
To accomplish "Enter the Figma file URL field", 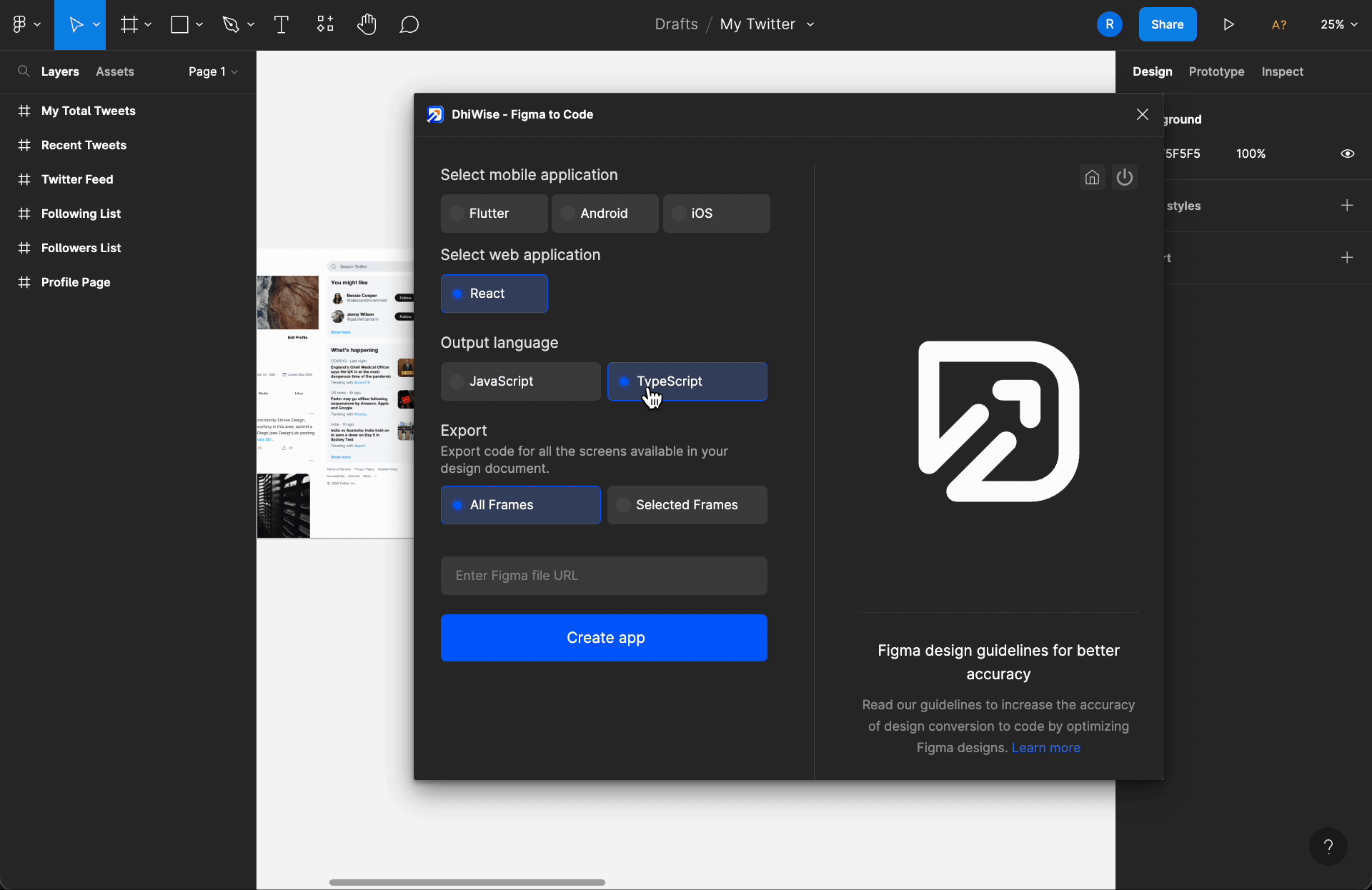I will click(604, 575).
